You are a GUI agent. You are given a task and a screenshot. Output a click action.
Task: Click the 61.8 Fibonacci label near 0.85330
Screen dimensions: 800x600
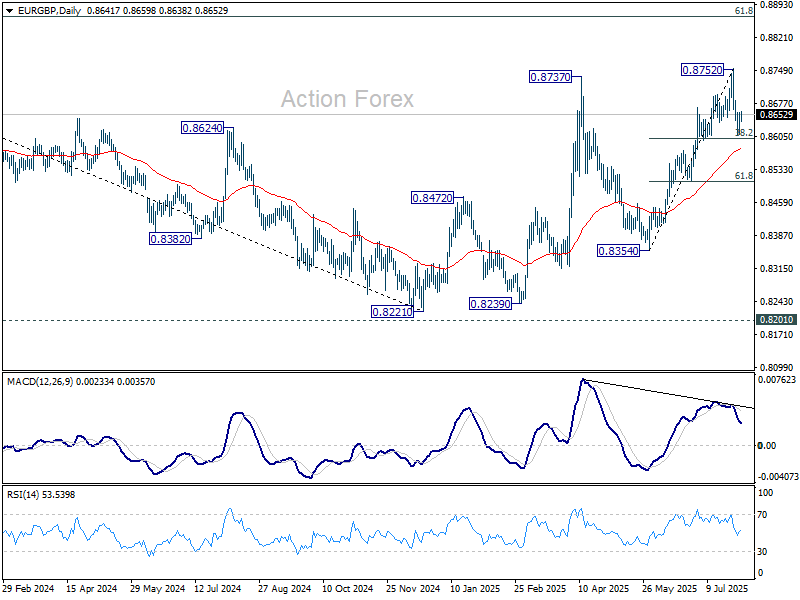pyautogui.click(x=743, y=176)
